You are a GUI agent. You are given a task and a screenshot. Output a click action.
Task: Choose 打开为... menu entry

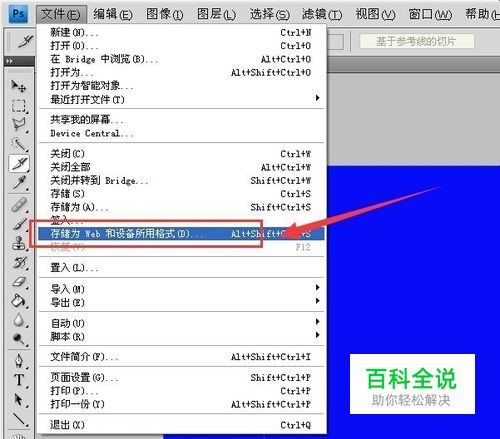181,72
